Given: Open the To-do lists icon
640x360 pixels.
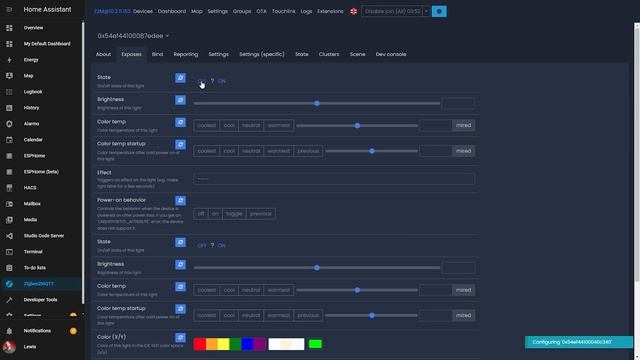Looking at the screenshot, I should 9,268.
